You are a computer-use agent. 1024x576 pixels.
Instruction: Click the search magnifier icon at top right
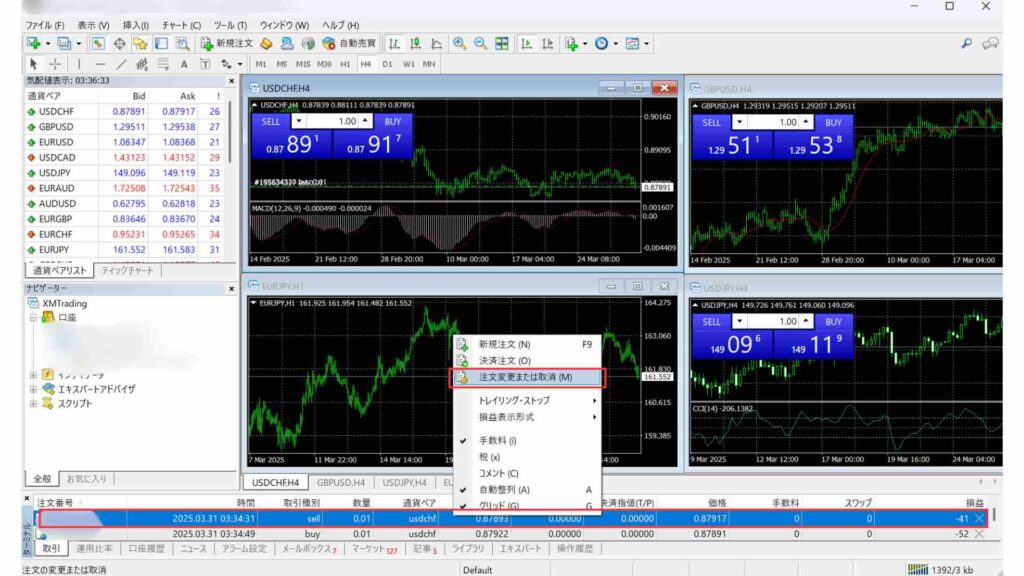coord(966,43)
